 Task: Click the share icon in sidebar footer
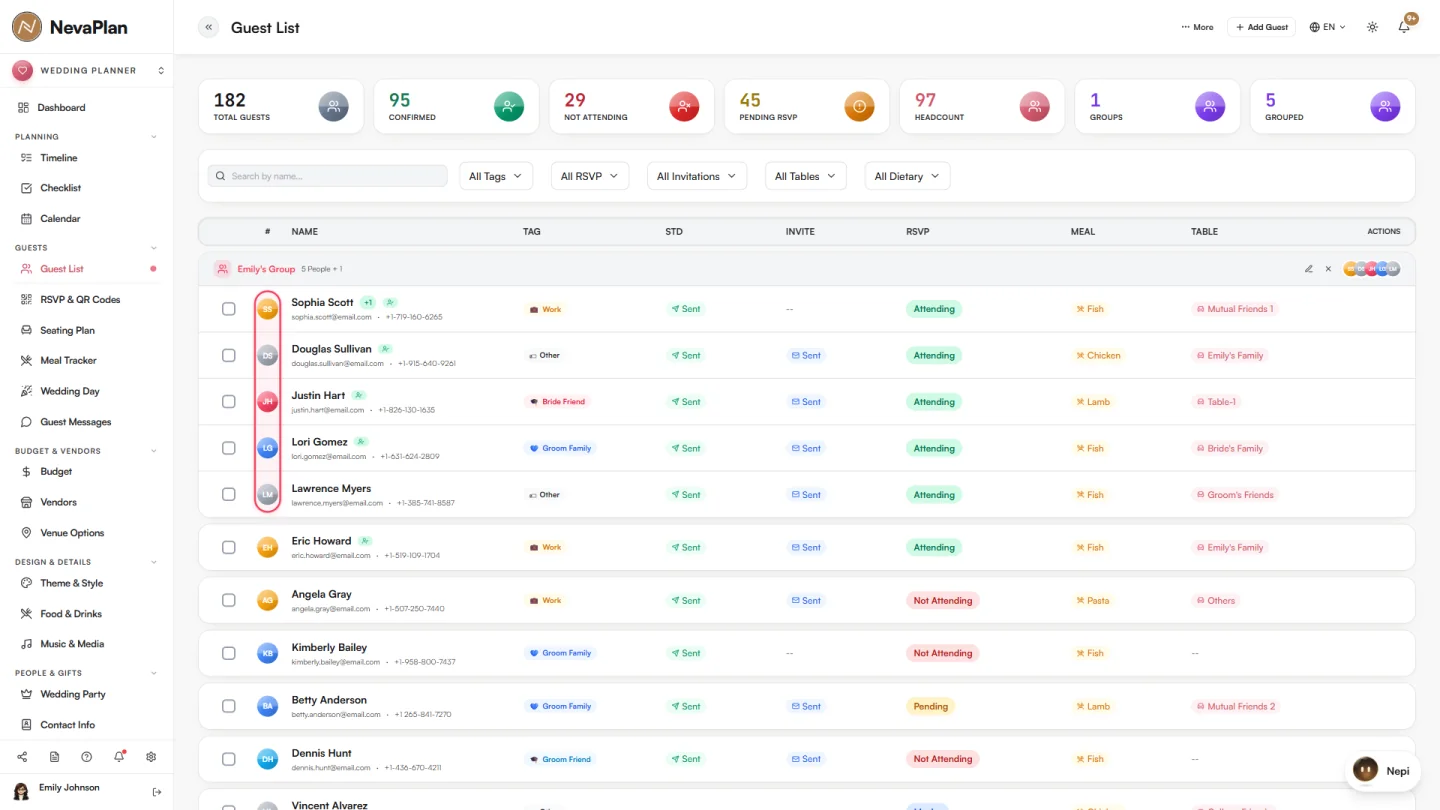[x=23, y=757]
